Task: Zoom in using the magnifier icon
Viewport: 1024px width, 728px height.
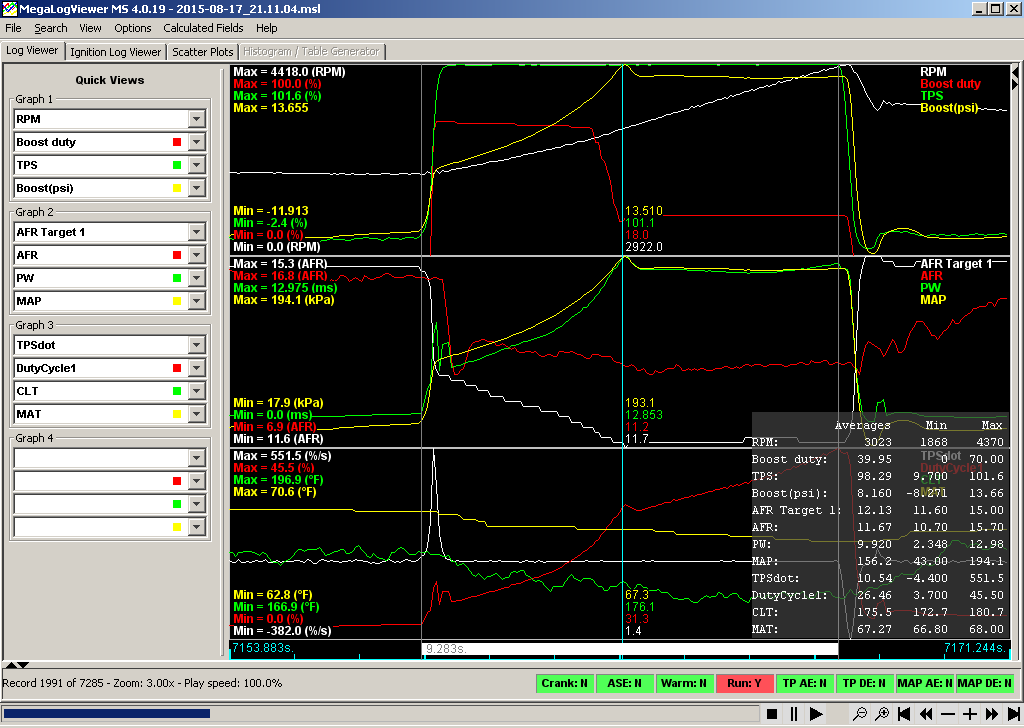Action: 882,714
